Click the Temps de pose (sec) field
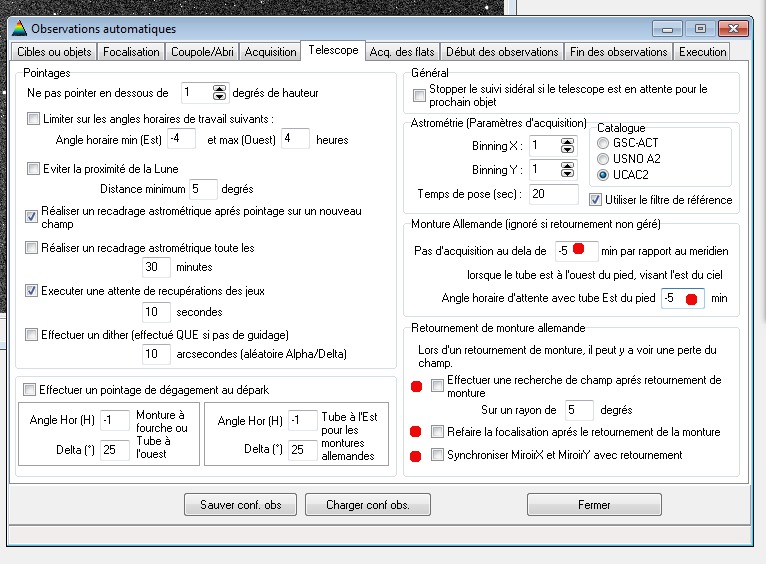 click(x=553, y=194)
